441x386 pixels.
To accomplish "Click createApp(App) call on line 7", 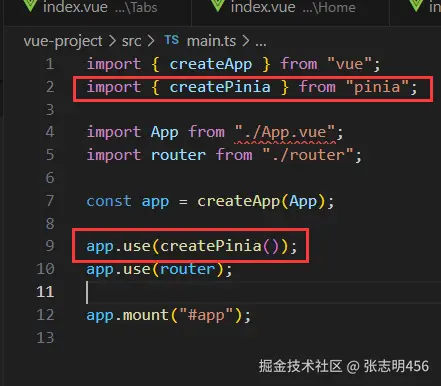I will (x=261, y=201).
